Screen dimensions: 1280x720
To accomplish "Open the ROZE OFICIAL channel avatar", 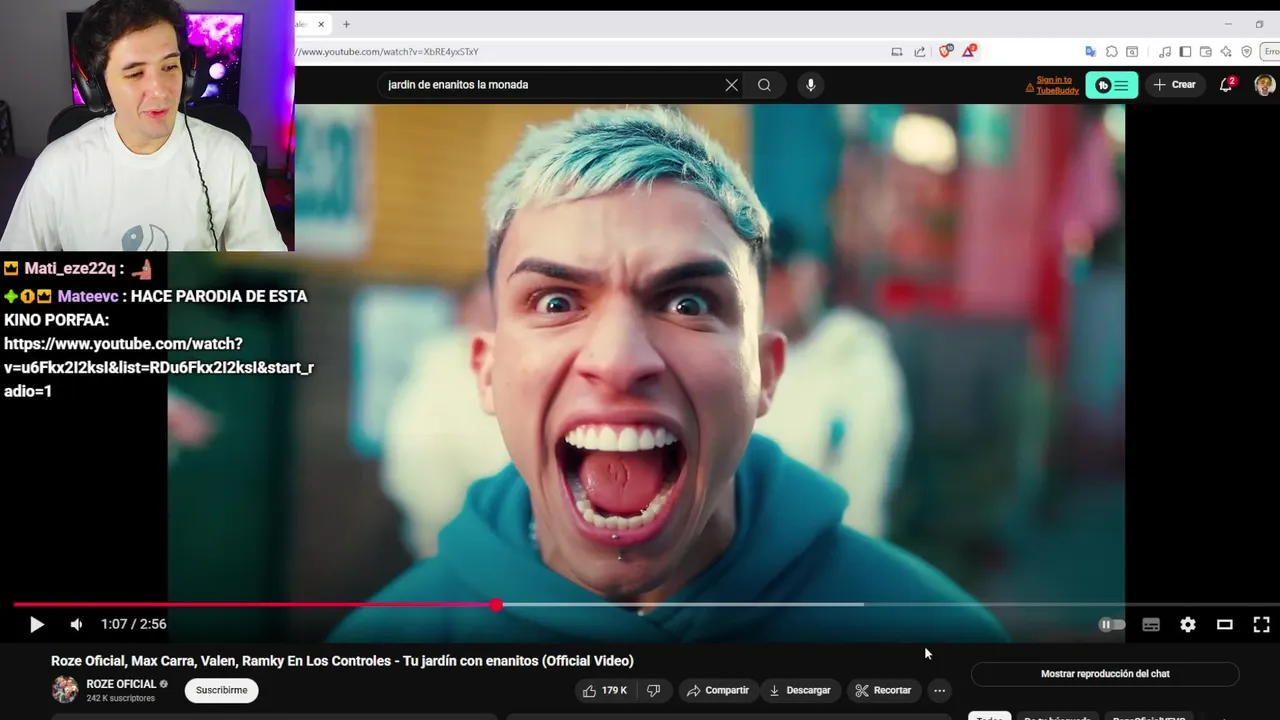I will click(65, 690).
